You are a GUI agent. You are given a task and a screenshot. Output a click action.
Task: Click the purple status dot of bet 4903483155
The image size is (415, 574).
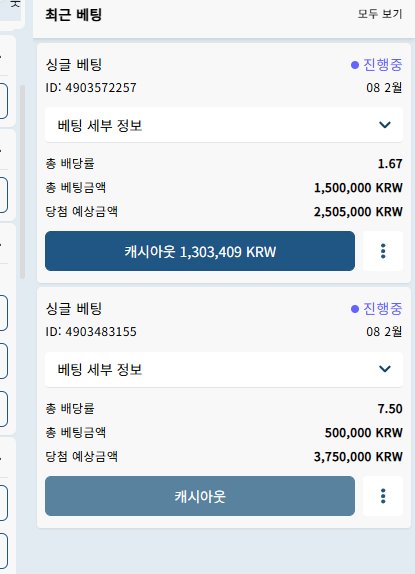click(355, 309)
